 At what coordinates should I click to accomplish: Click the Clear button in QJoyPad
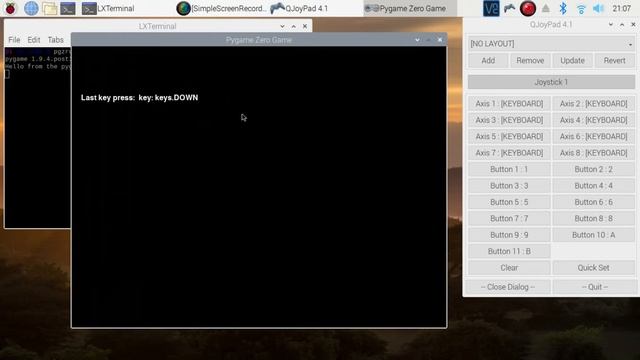coord(509,268)
